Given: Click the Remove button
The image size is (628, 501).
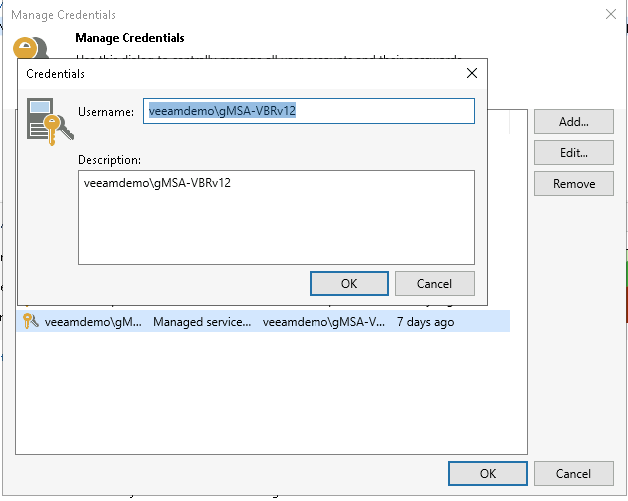Looking at the screenshot, I should point(573,184).
